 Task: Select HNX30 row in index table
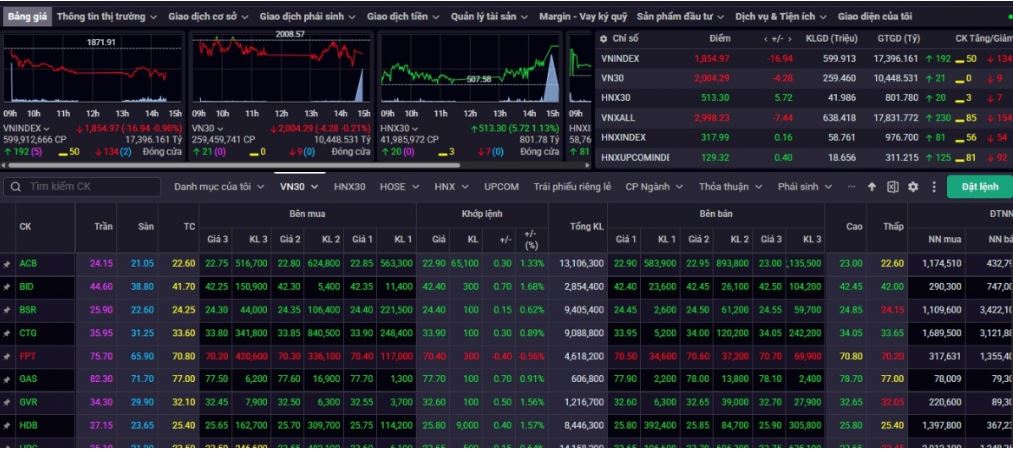point(804,98)
